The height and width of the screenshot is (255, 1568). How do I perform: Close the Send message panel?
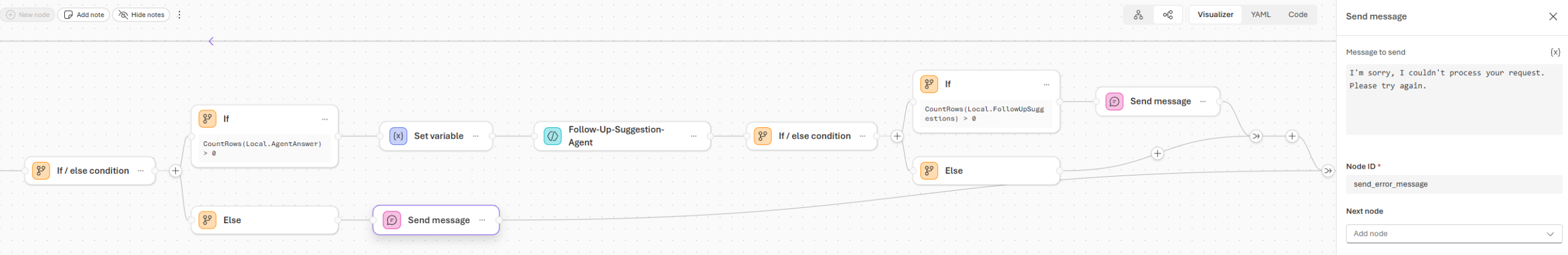point(1553,17)
